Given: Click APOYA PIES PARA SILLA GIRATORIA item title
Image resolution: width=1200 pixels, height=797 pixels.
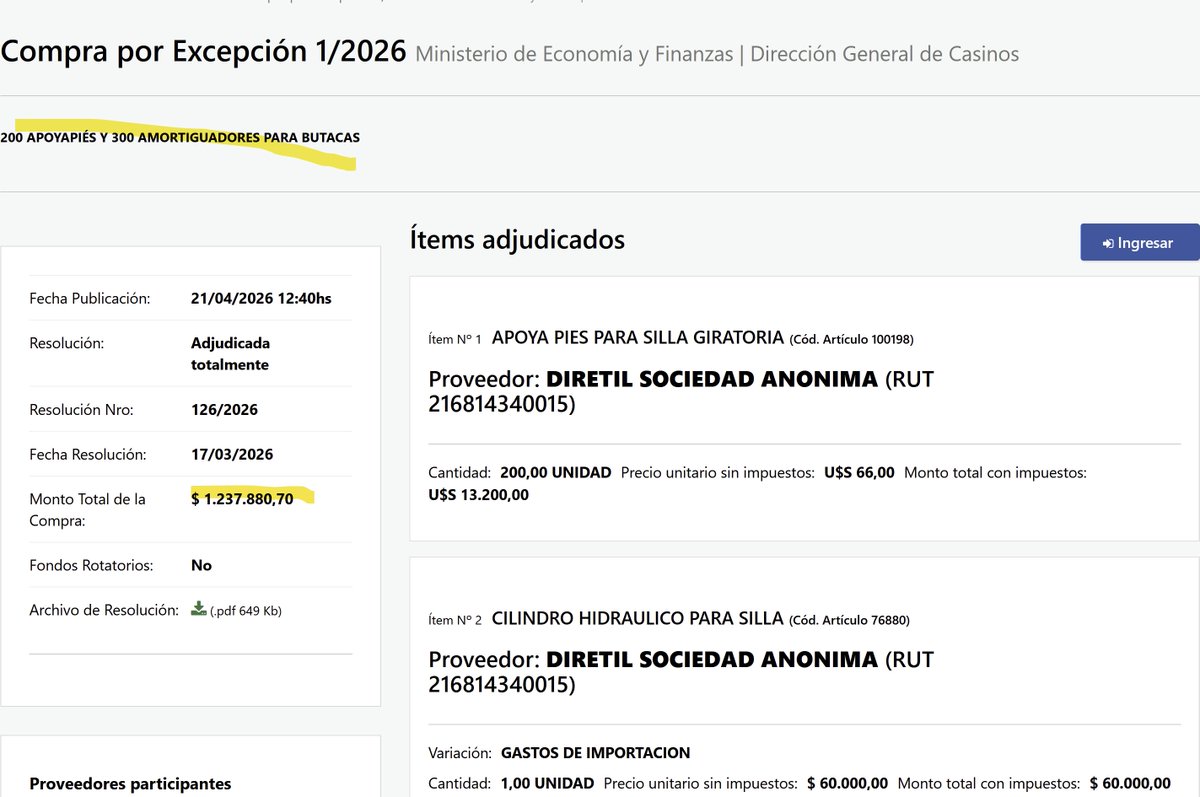Looking at the screenshot, I should click(638, 338).
